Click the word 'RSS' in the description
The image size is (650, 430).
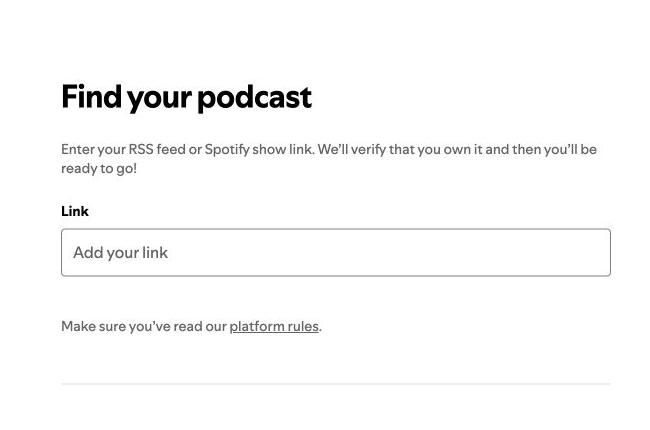pos(141,149)
